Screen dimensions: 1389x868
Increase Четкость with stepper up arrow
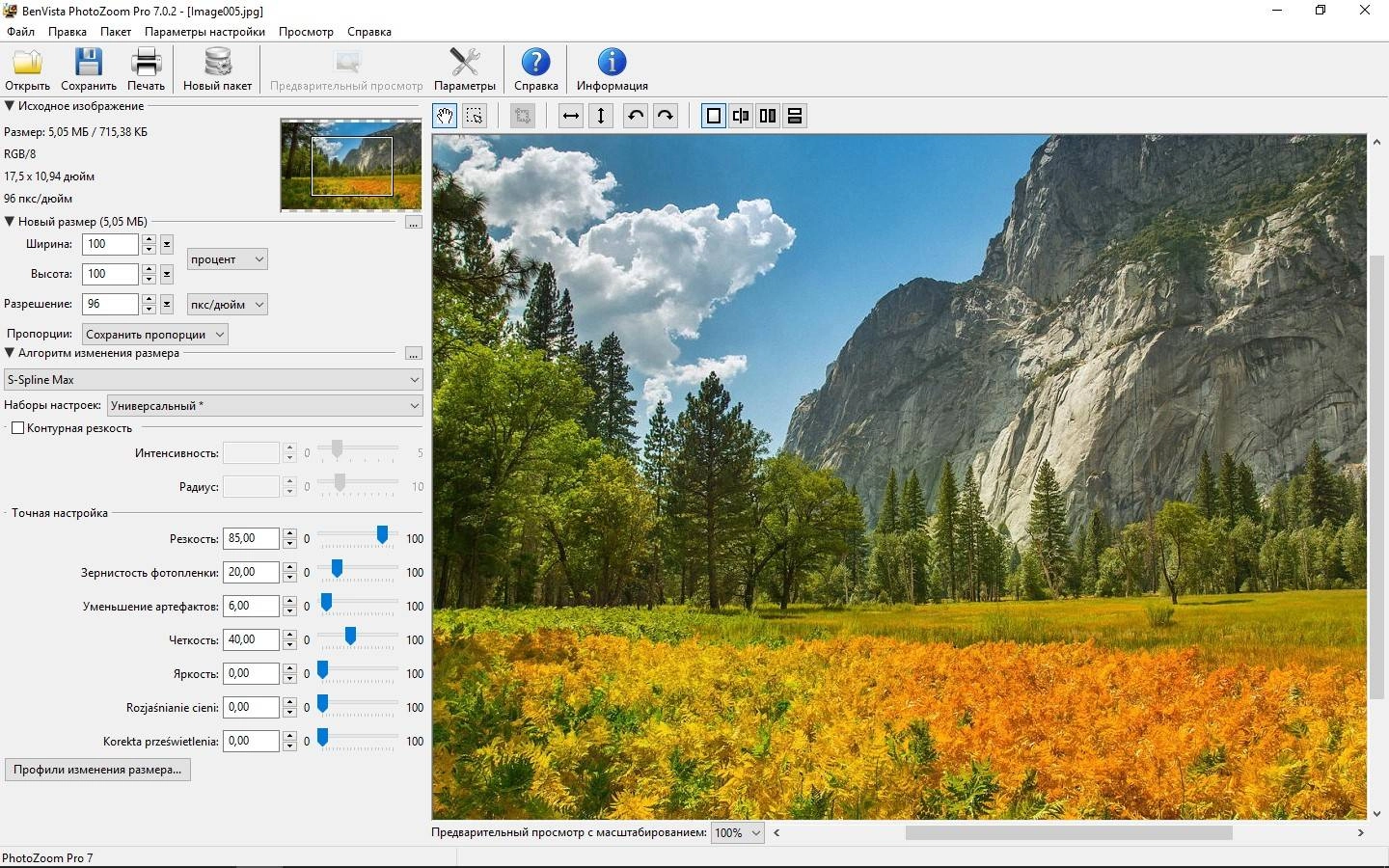pos(289,635)
